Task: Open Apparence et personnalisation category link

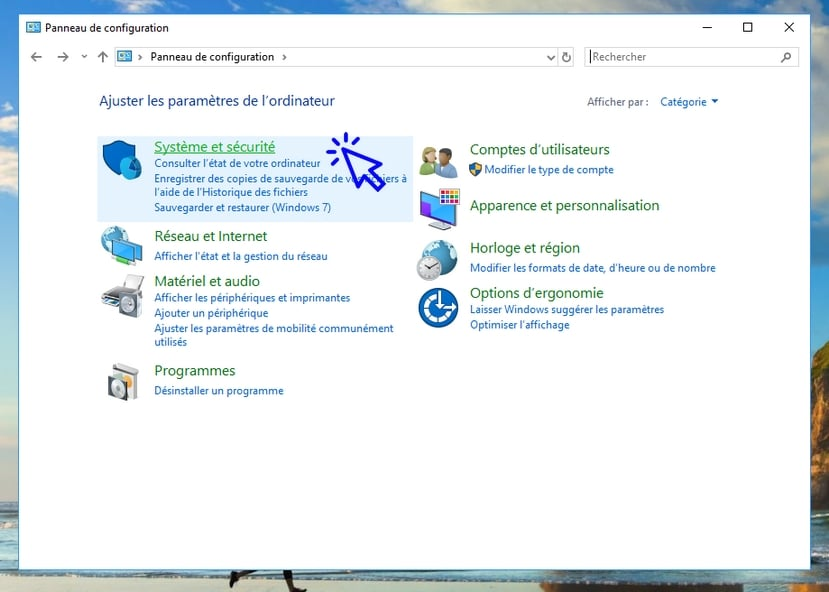Action: pyautogui.click(x=565, y=206)
